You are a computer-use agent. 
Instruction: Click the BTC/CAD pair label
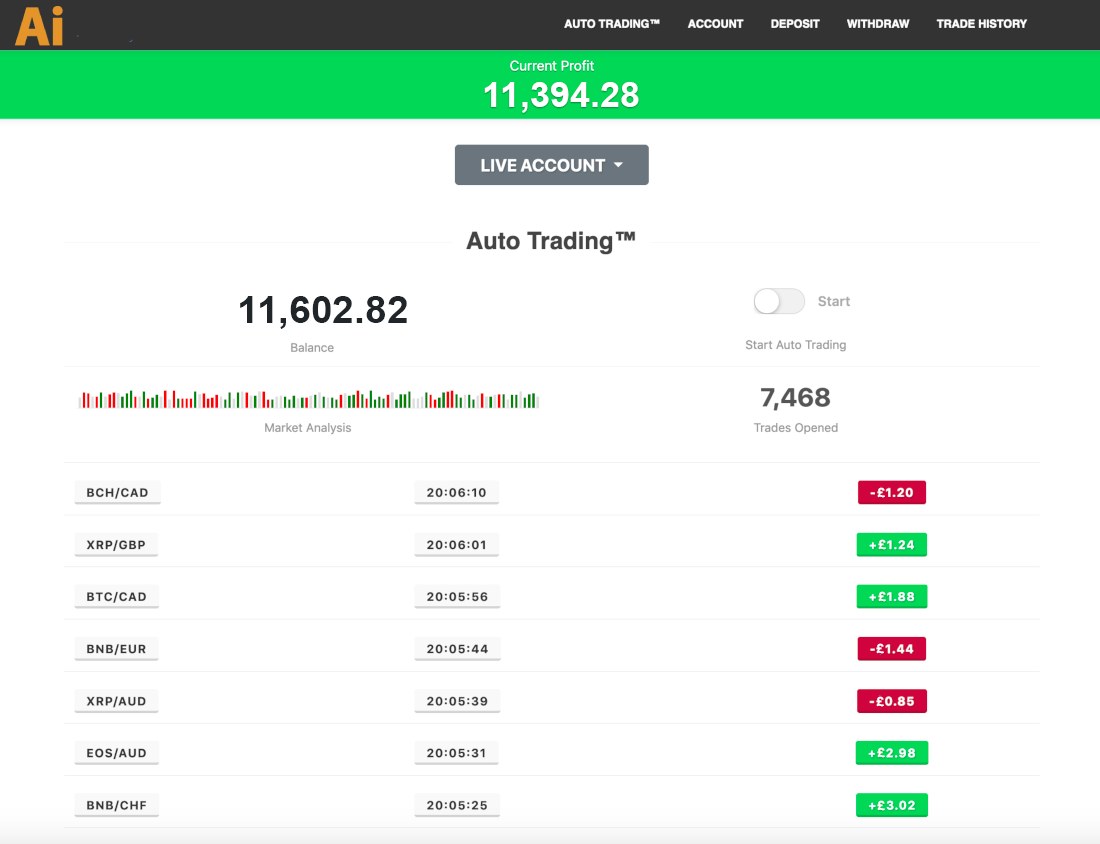tap(117, 597)
